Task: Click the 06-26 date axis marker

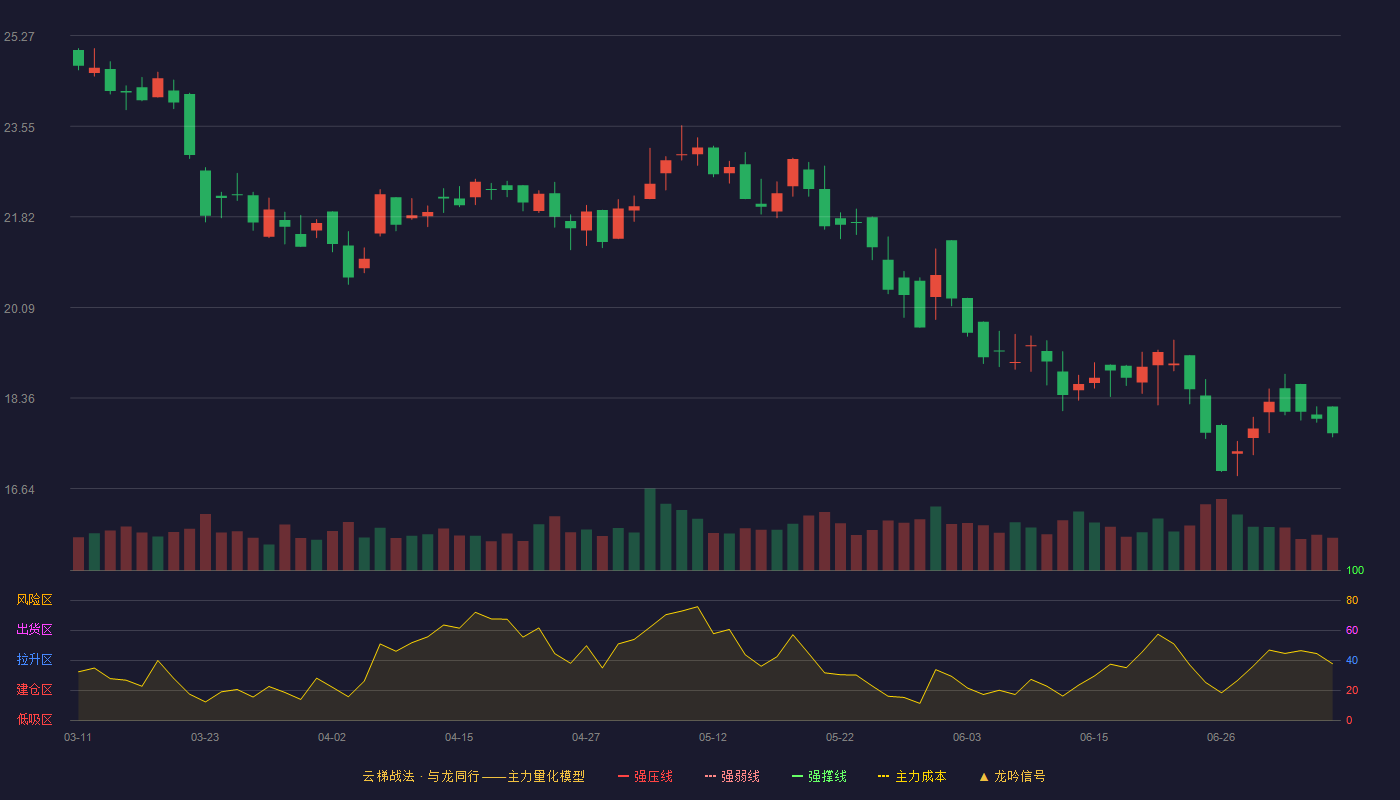Action: point(1221,737)
